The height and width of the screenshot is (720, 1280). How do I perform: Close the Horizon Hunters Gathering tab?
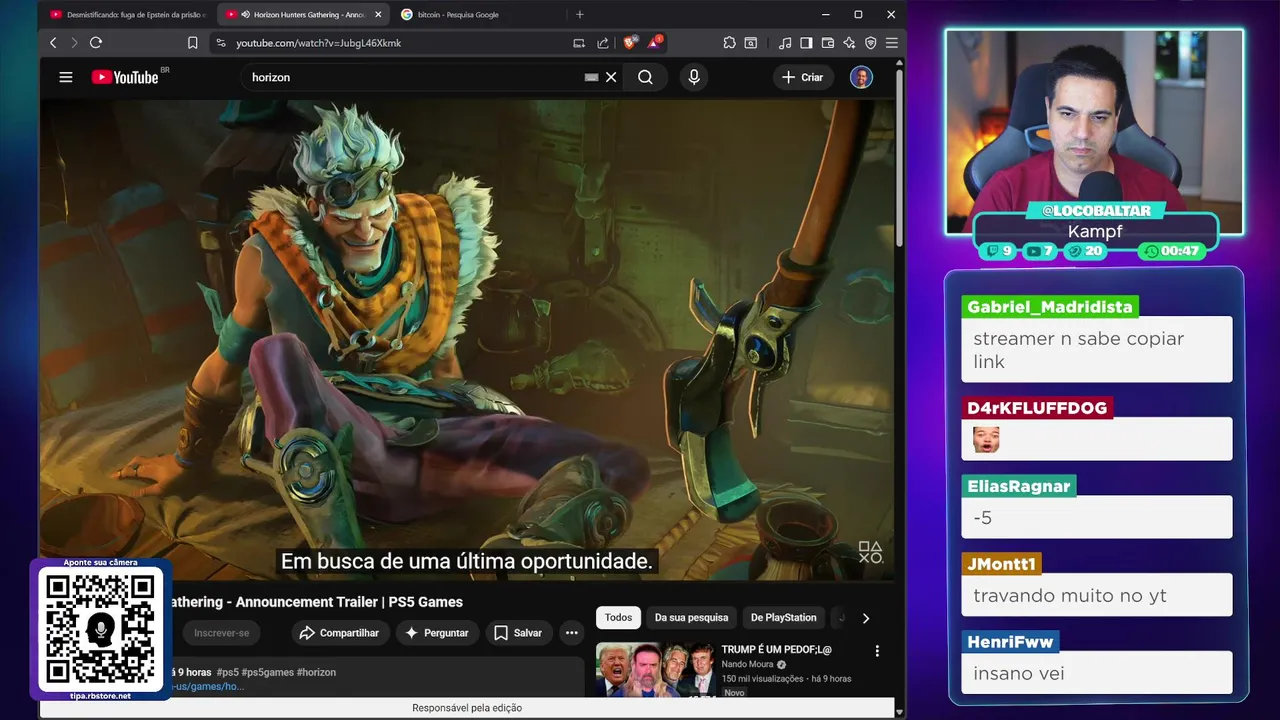coord(378,15)
